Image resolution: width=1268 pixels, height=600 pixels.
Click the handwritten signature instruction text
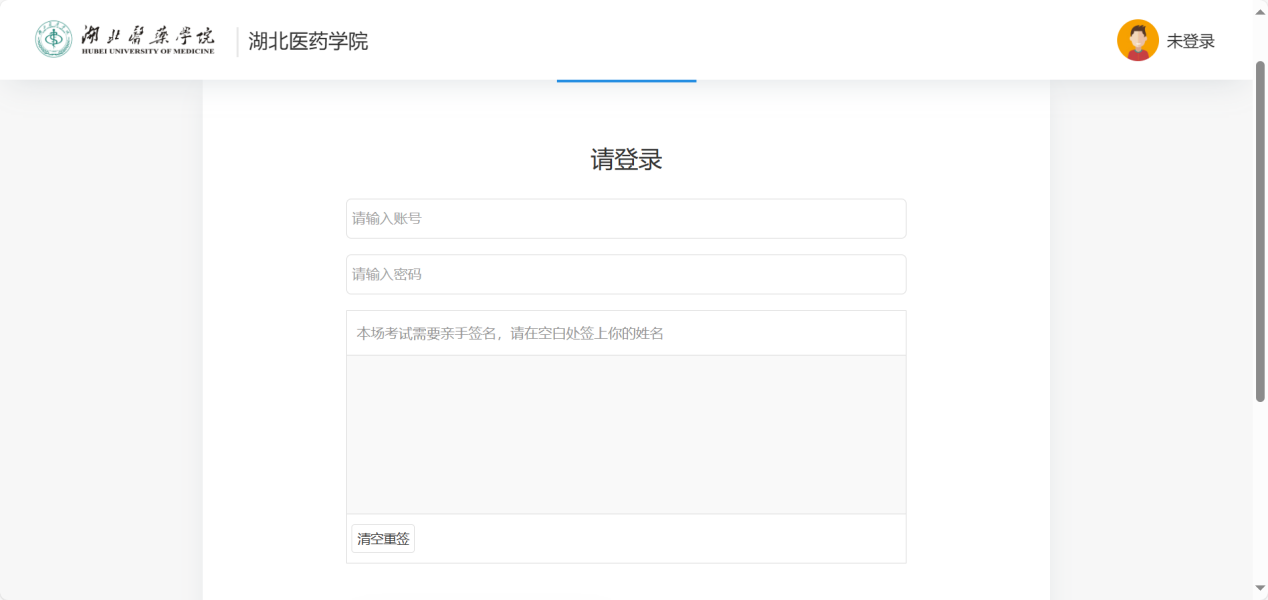pos(510,333)
